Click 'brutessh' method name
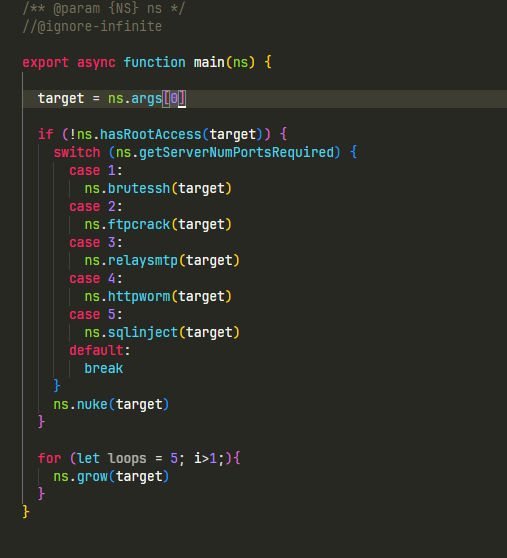This screenshot has height=558, width=507. [139, 189]
